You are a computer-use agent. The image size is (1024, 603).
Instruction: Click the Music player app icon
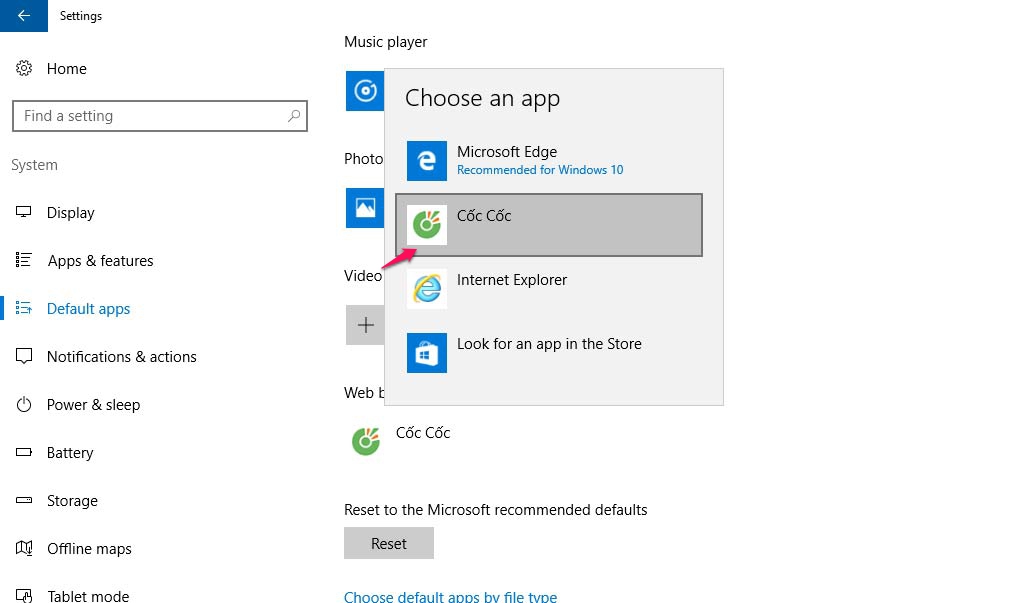(364, 91)
